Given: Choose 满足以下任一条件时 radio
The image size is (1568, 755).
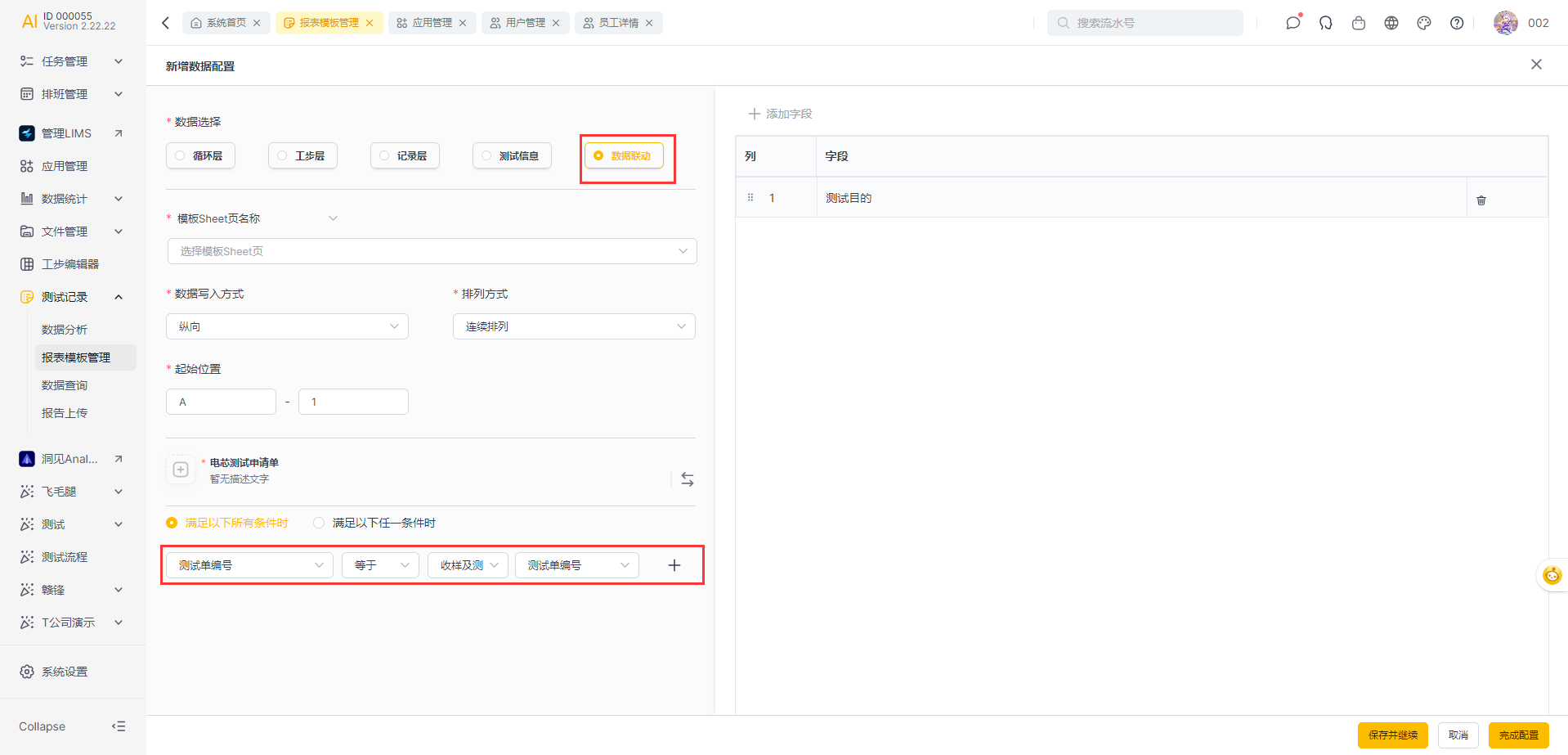Looking at the screenshot, I should pos(374,523).
